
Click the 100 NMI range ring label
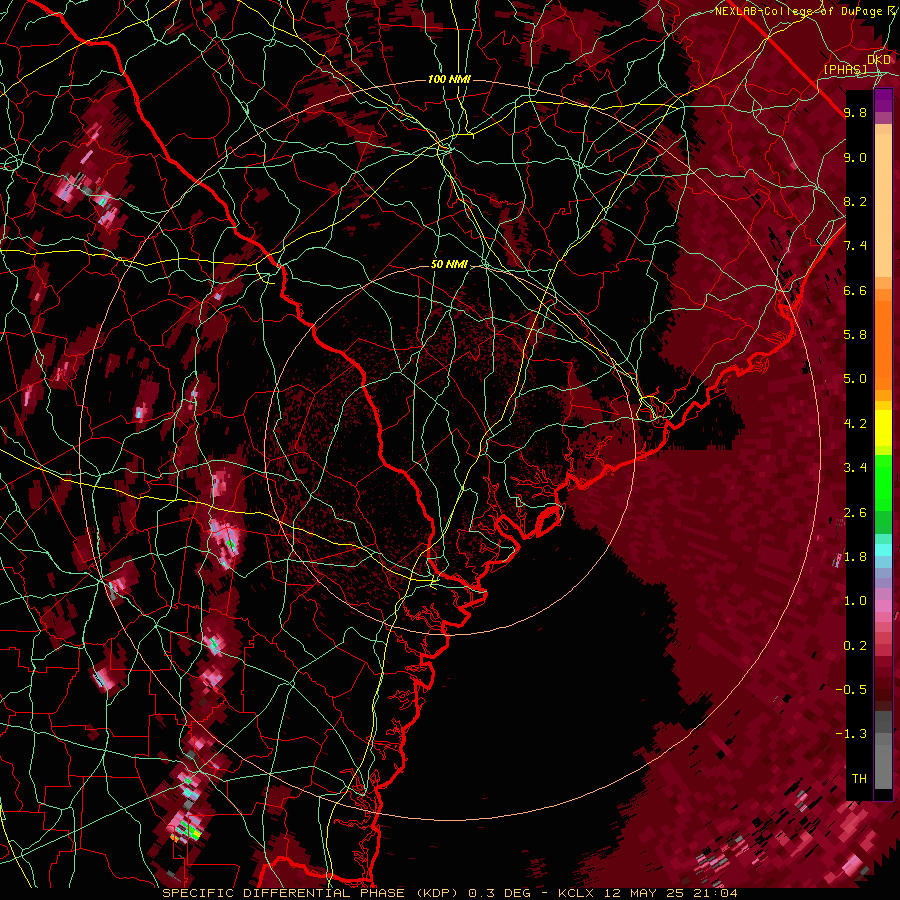(449, 79)
